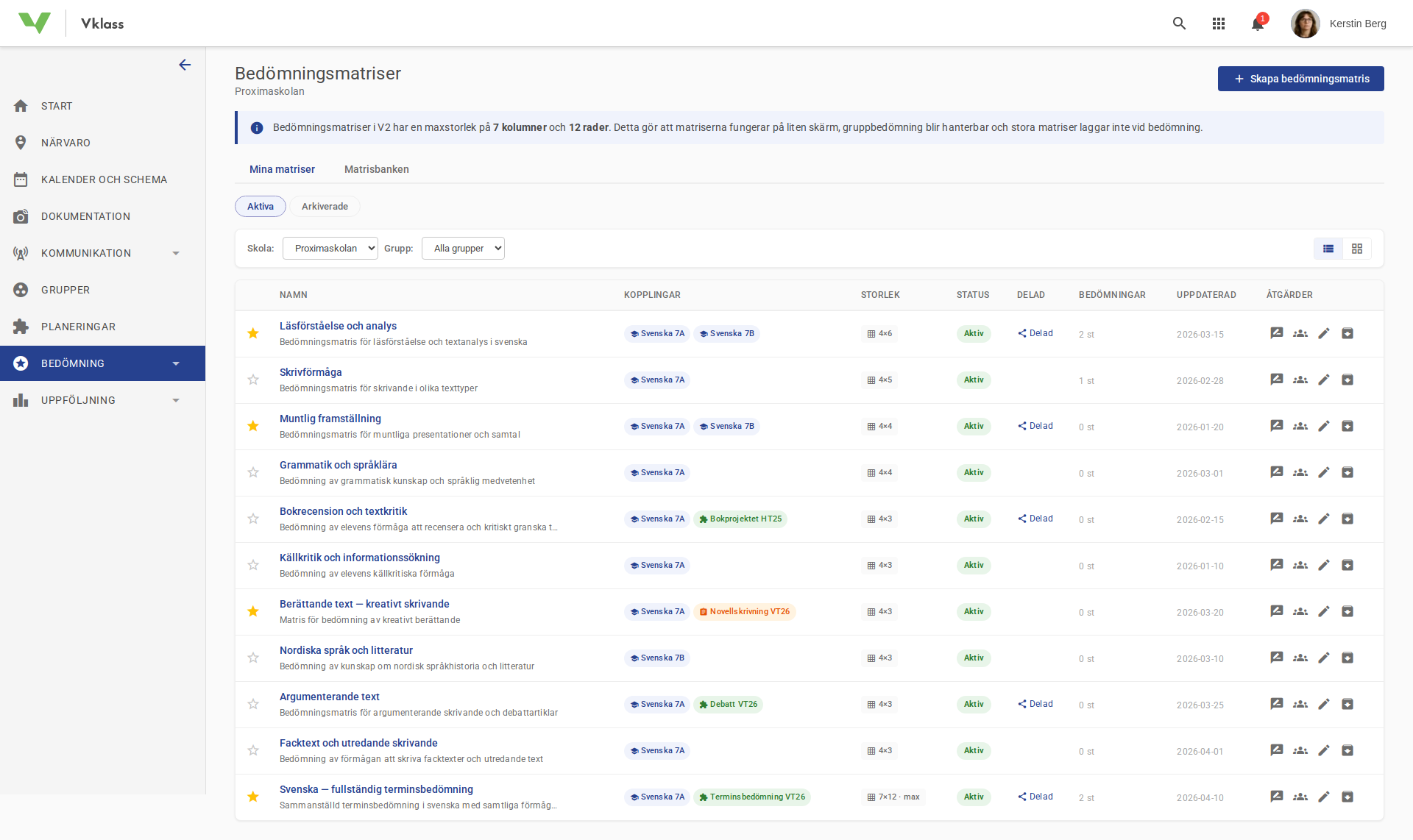The width and height of the screenshot is (1413, 840).
Task: Click Terminsbedömning VT26 tag
Action: coord(752,797)
